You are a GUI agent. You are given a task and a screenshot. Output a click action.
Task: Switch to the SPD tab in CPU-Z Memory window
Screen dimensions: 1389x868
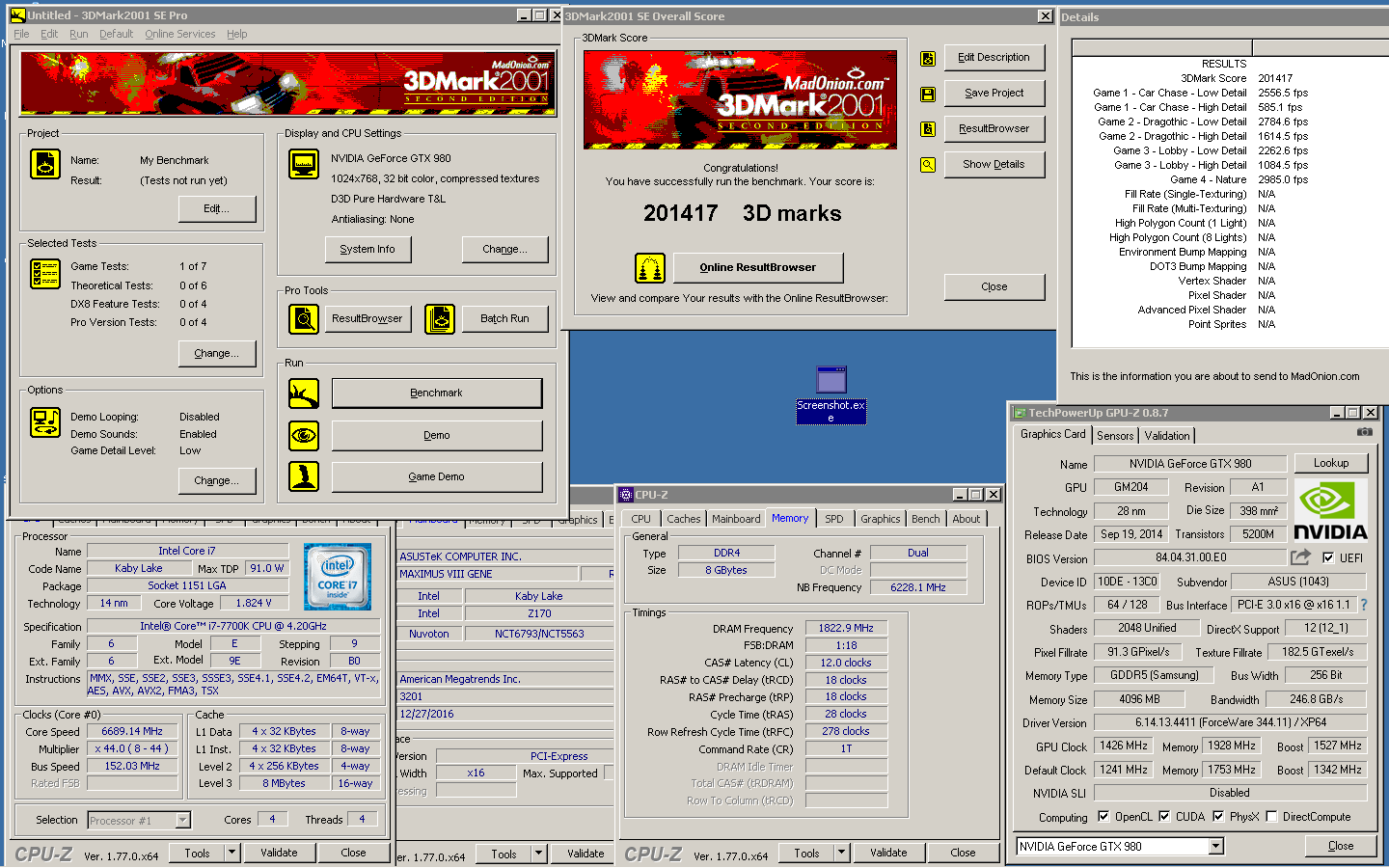(x=834, y=519)
